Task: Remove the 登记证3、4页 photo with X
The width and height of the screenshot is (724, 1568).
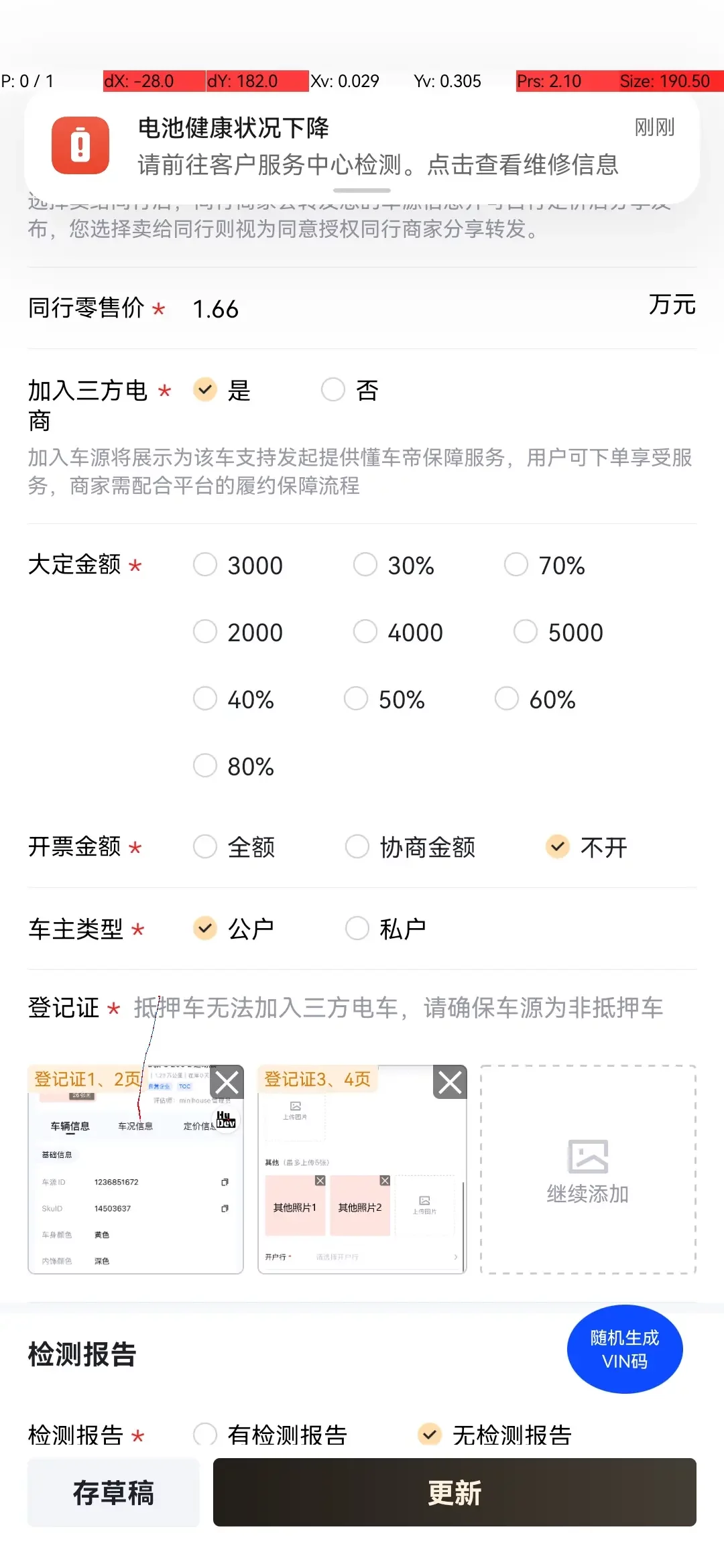Action: [450, 1082]
